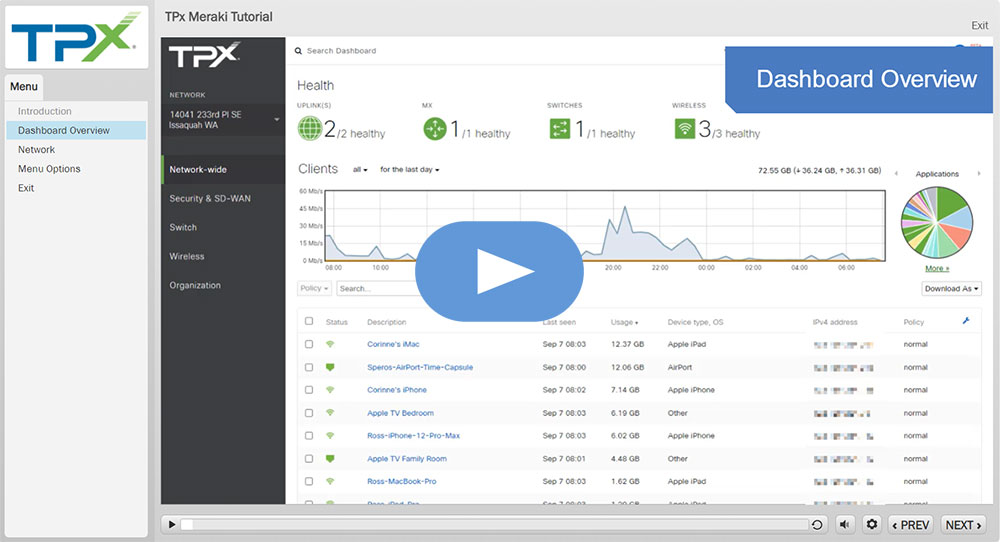This screenshot has height=542, width=1000.
Task: Click the large play button overlay
Action: 499,271
